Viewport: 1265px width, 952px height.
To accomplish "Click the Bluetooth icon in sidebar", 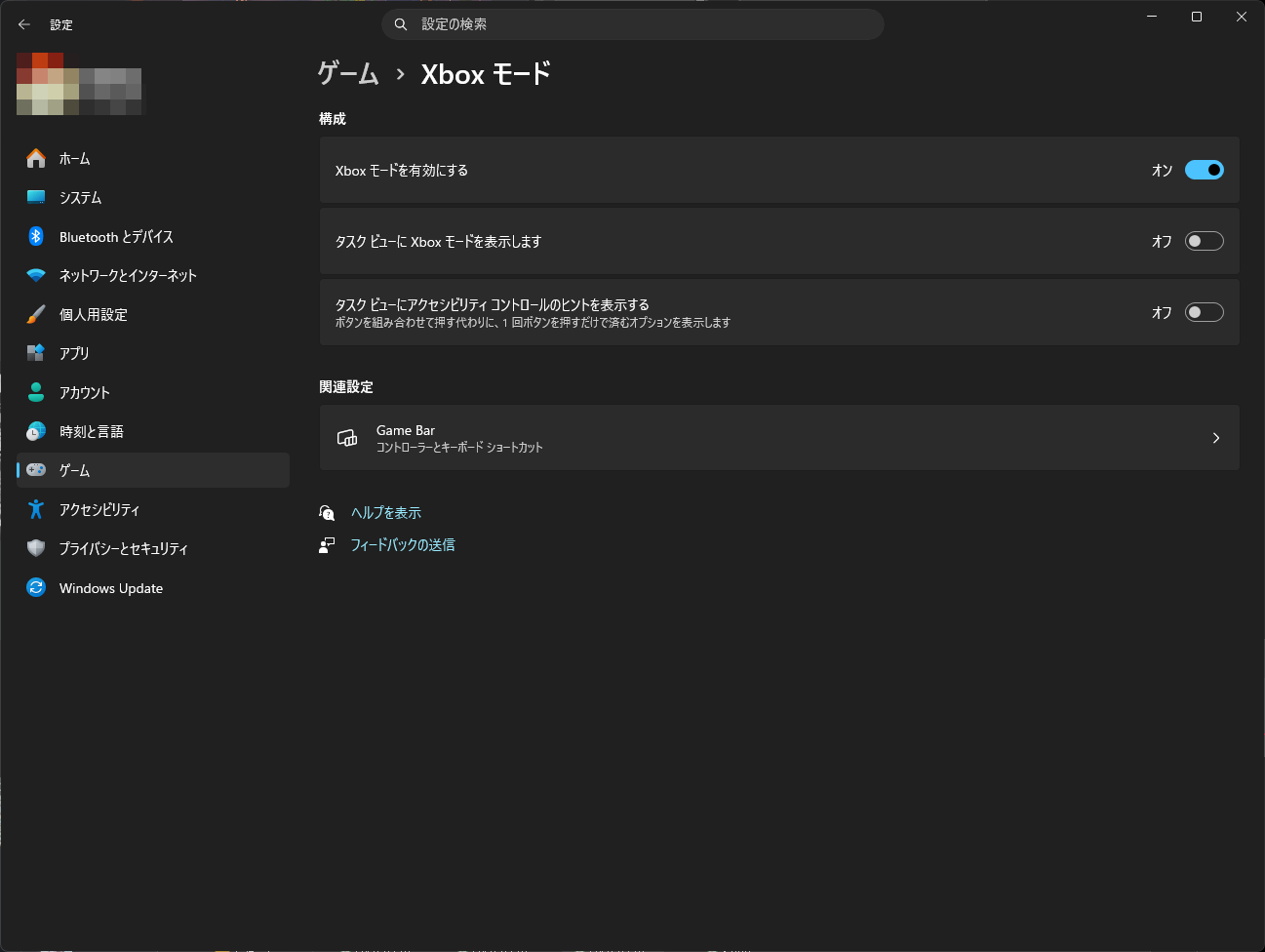I will point(36,236).
